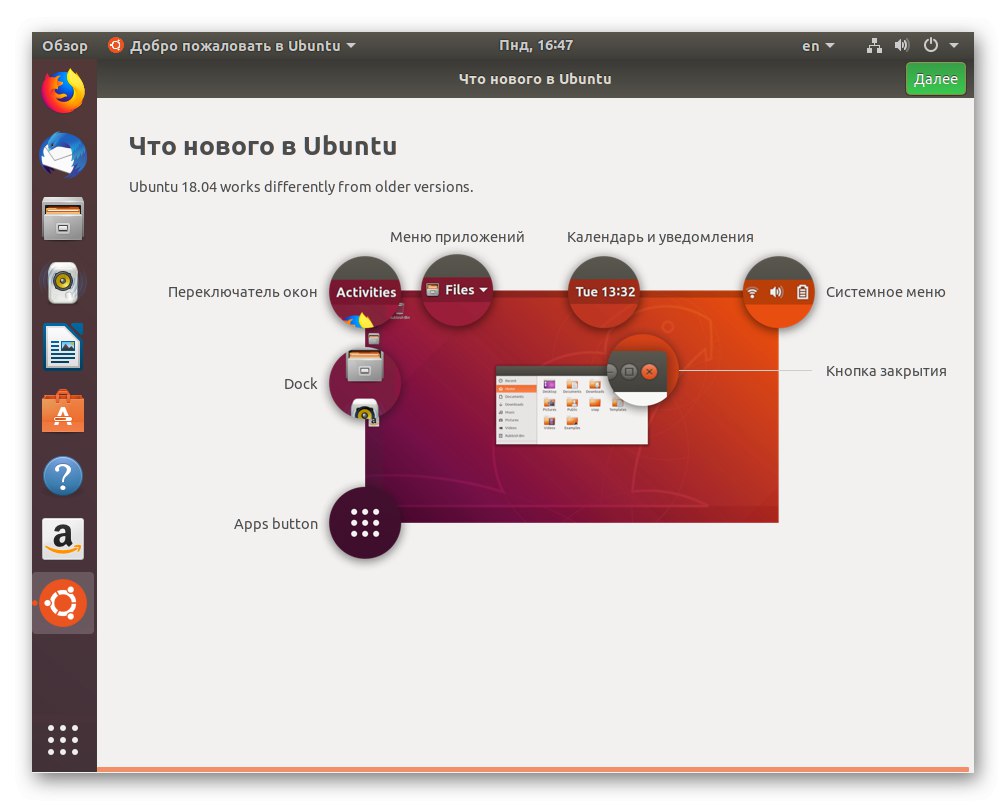
Task: Click the Dock label text
Action: [x=300, y=384]
